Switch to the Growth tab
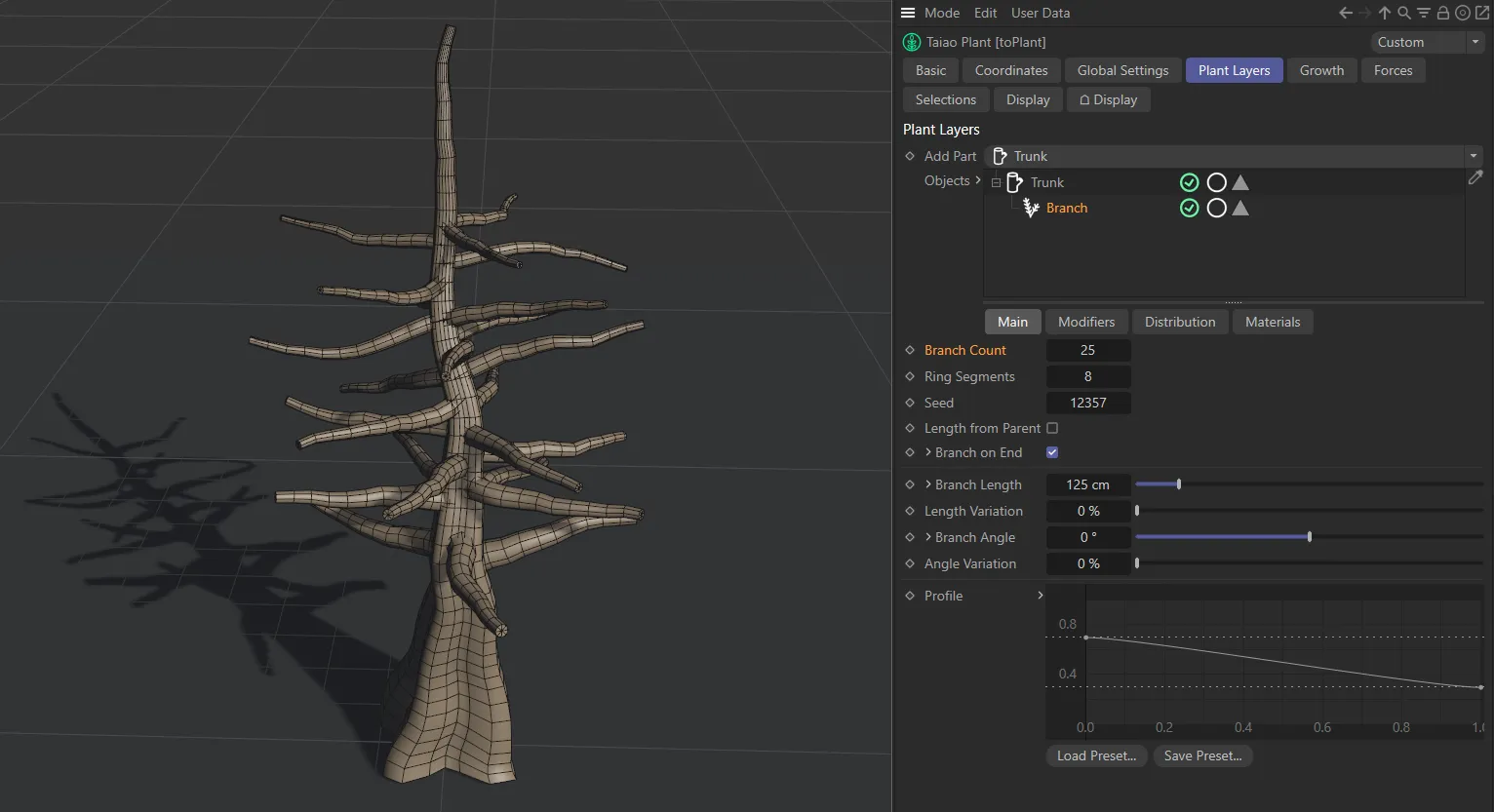The width and height of the screenshot is (1494, 812). 1322,70
